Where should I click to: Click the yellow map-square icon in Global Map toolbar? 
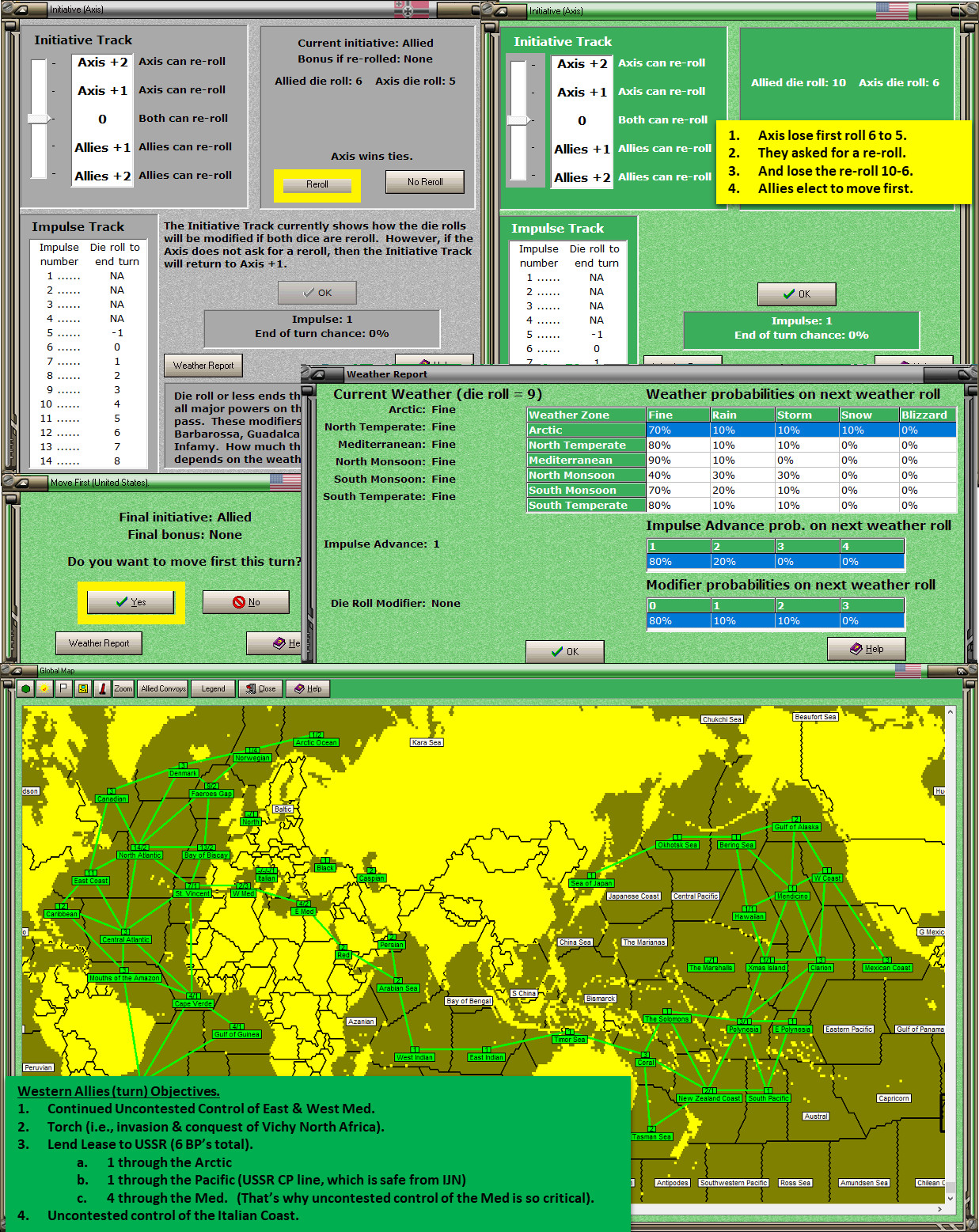point(83,688)
